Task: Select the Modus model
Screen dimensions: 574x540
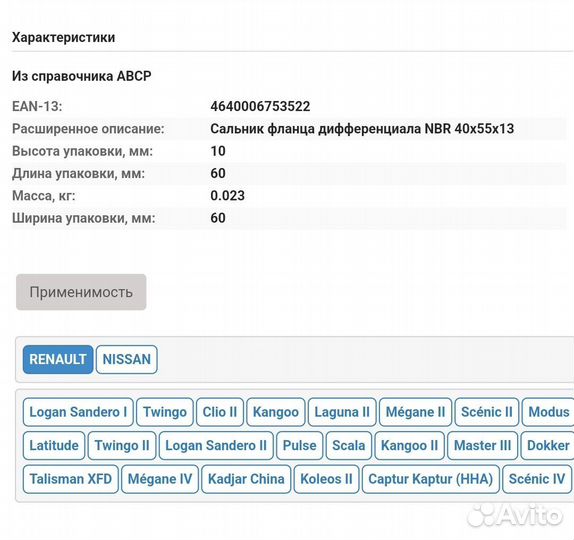Action: click(548, 412)
